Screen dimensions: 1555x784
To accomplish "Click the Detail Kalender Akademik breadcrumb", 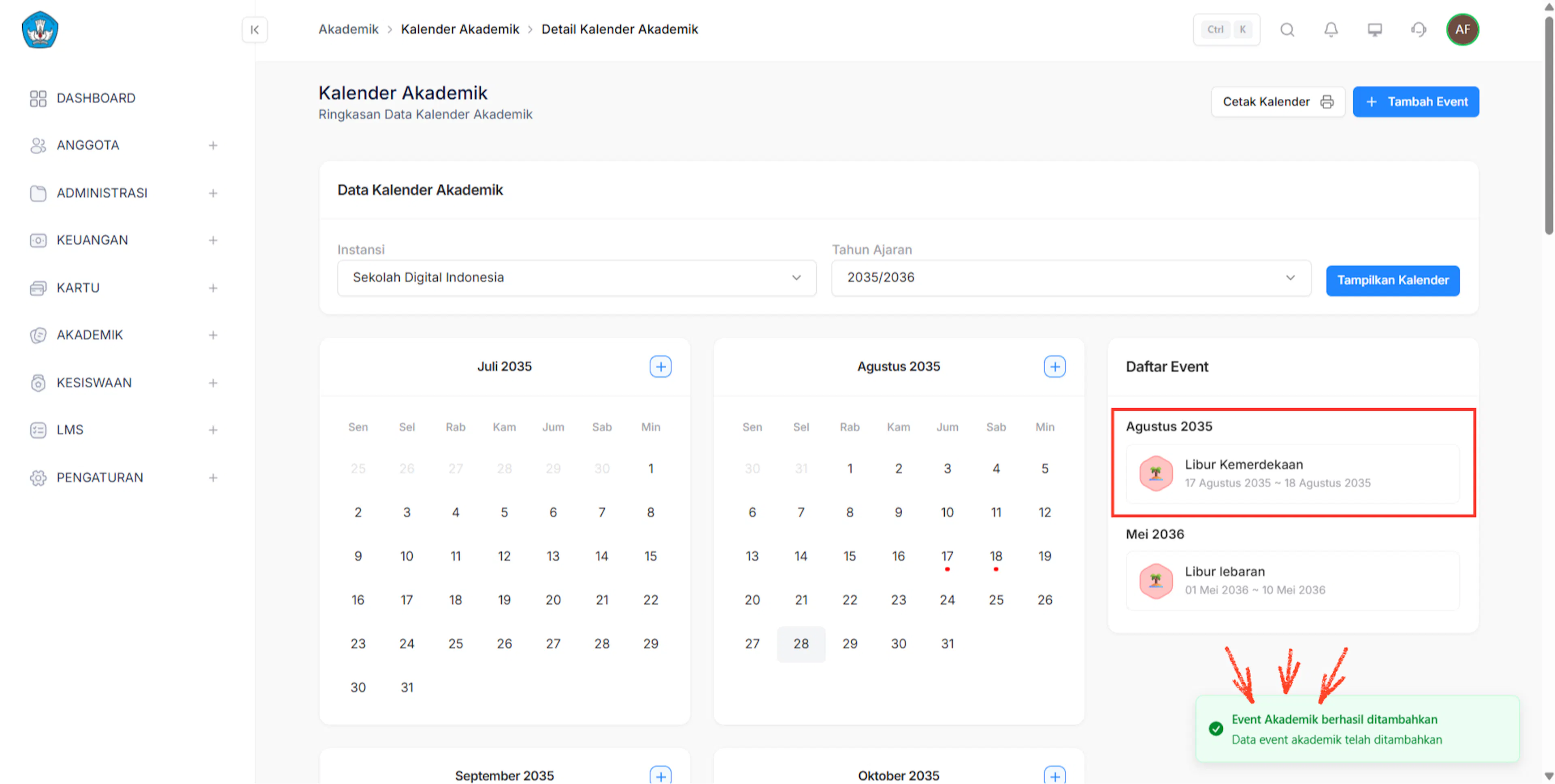I will (x=619, y=29).
